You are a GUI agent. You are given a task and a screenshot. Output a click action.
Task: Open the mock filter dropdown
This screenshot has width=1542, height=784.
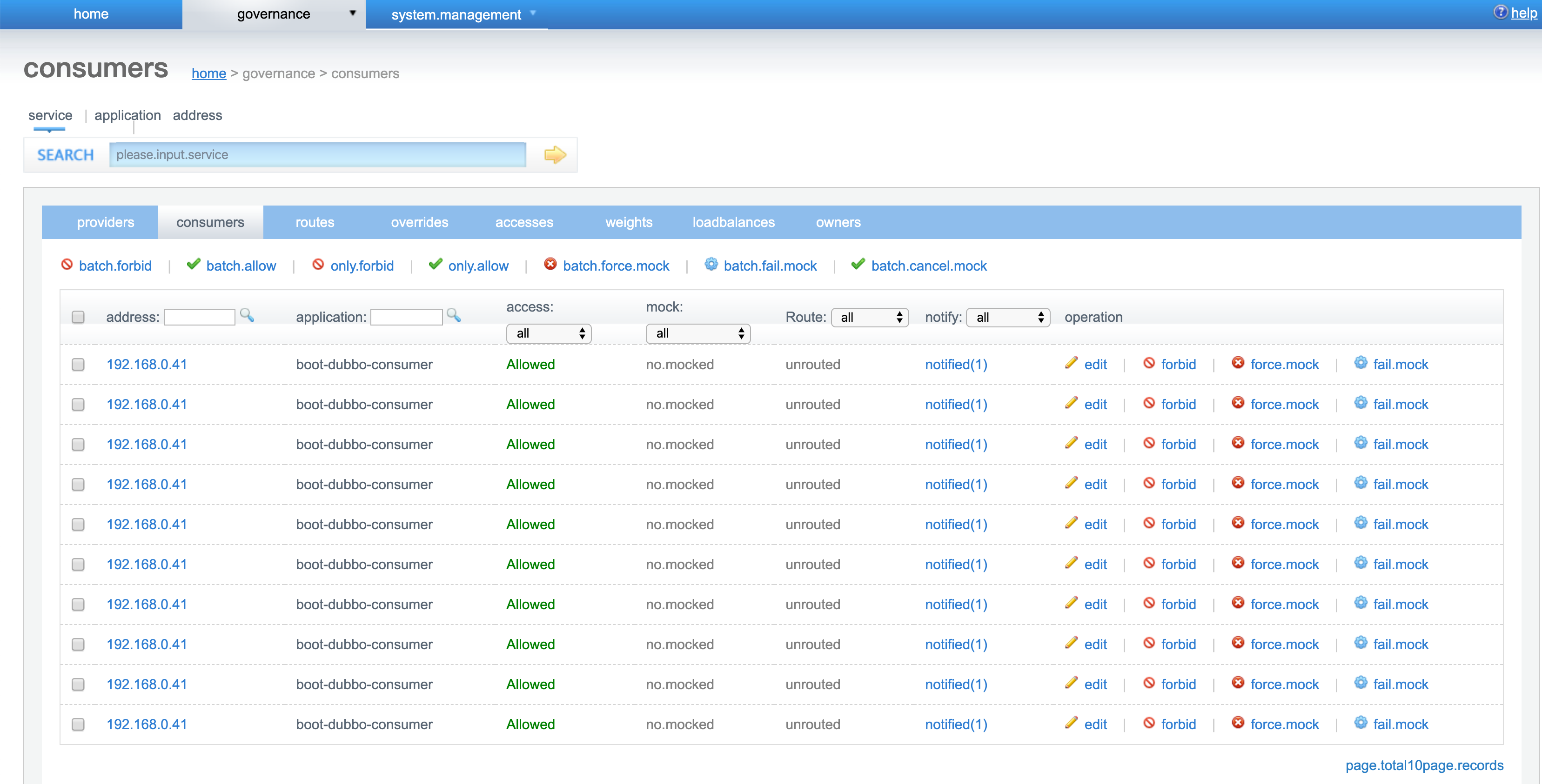click(698, 334)
